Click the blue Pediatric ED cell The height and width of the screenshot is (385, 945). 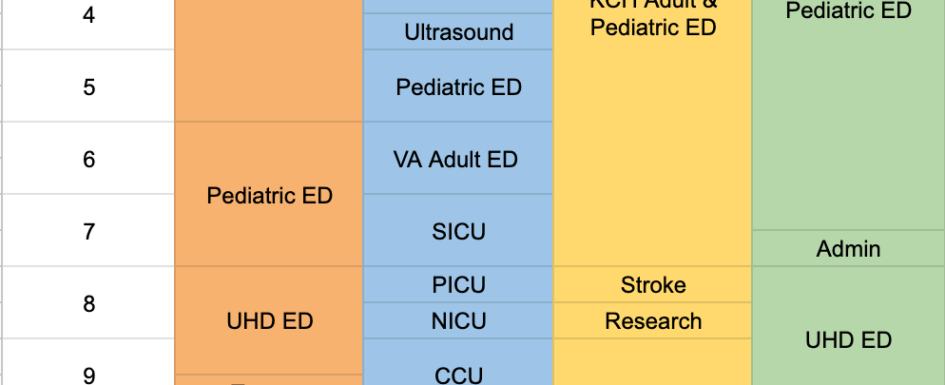pos(458,86)
